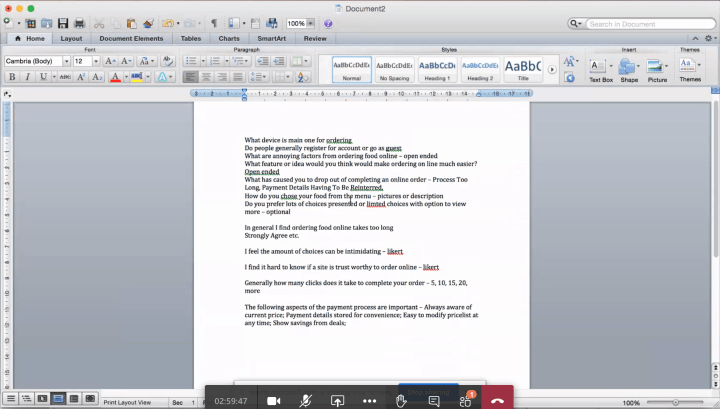Expand the font size dropdown
Image resolution: width=720 pixels, height=409 pixels.
click(x=94, y=61)
